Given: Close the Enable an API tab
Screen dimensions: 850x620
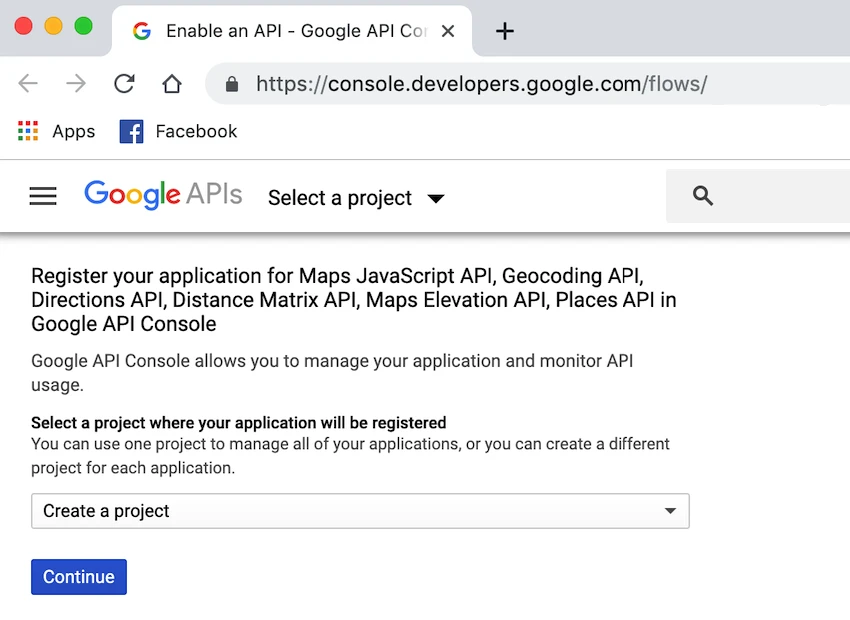Looking at the screenshot, I should 448,31.
